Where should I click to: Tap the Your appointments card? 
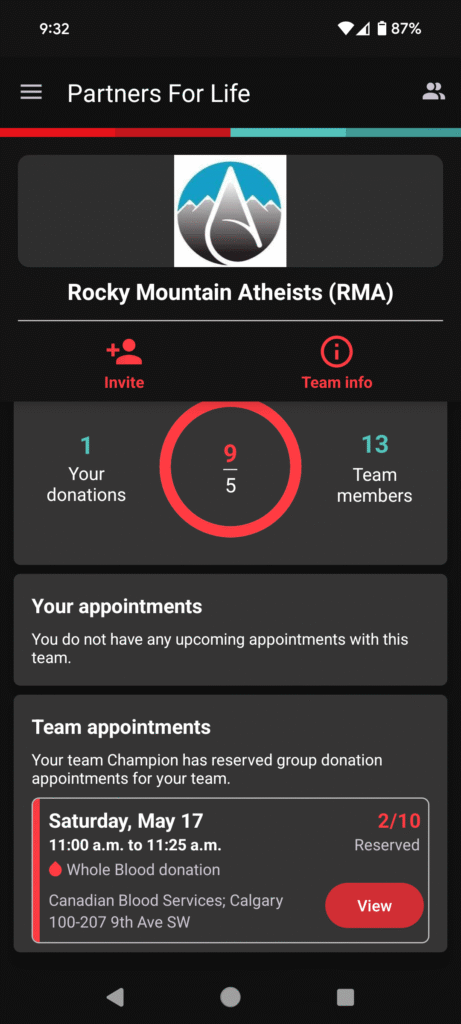(x=230, y=630)
